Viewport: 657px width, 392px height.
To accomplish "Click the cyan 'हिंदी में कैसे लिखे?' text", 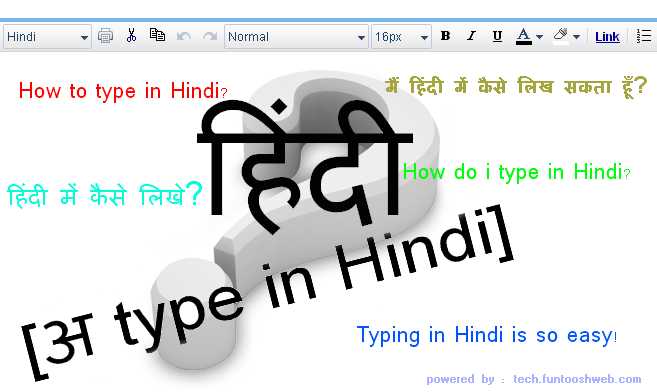I will [105, 194].
